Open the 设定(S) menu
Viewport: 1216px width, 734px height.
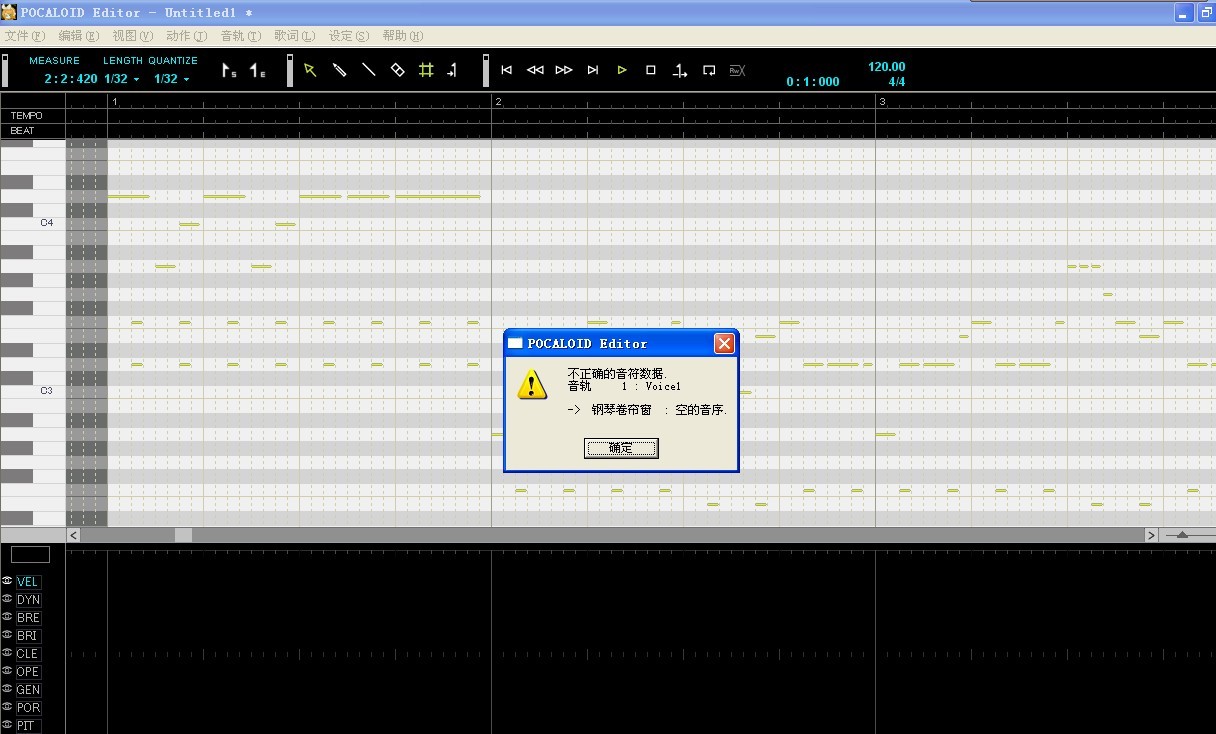(x=349, y=36)
